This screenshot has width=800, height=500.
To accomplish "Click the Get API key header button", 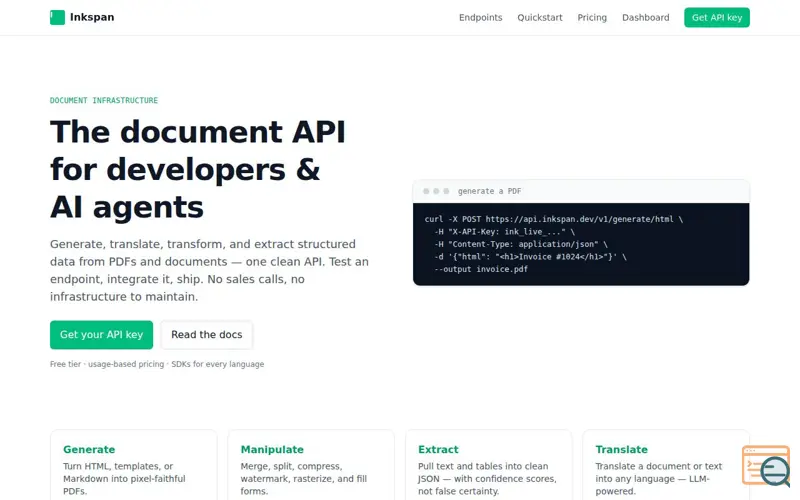I will (716, 17).
